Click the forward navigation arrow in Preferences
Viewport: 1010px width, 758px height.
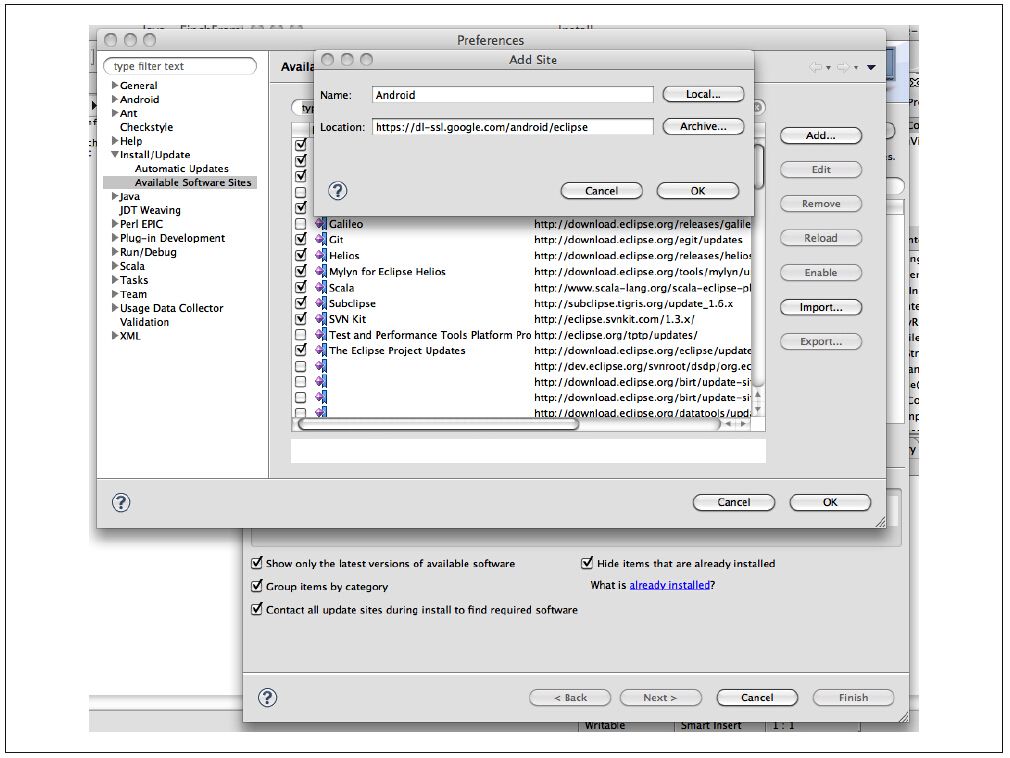coord(843,67)
